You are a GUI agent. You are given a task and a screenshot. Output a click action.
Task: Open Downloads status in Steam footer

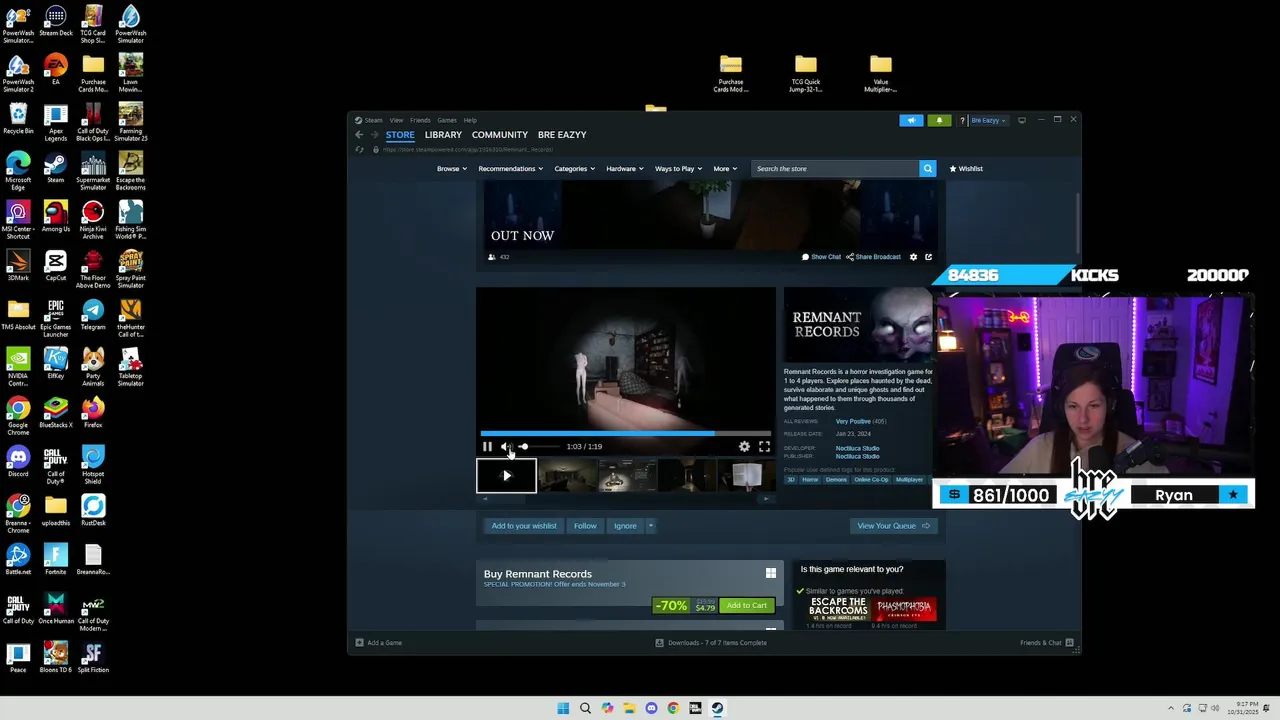pyautogui.click(x=711, y=643)
